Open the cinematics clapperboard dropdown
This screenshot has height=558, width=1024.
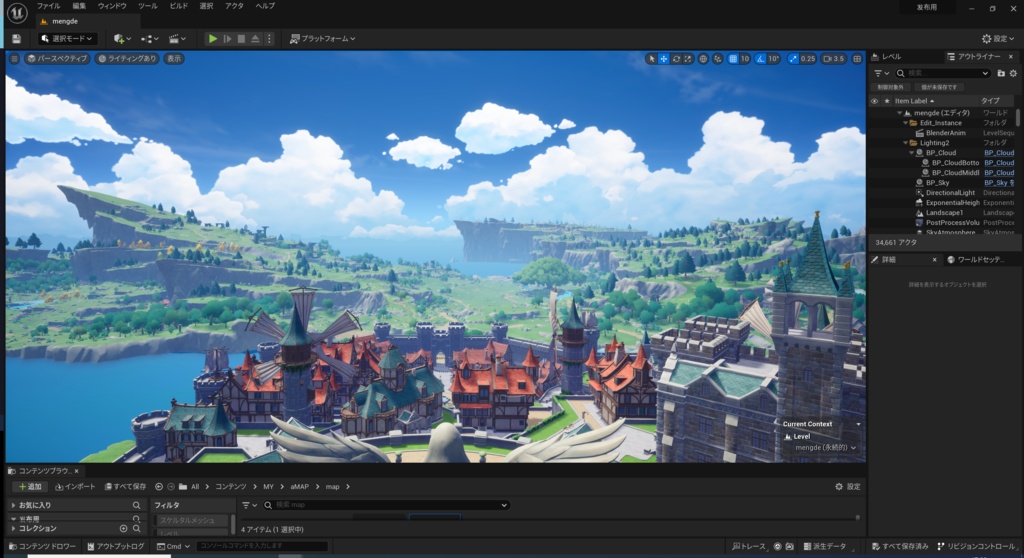tap(177, 39)
